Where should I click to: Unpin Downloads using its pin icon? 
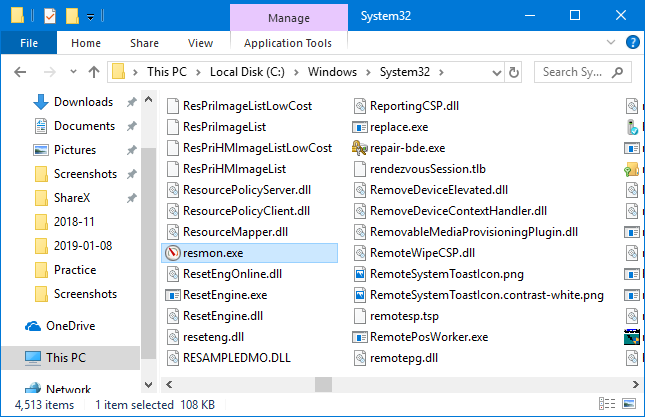pos(132,102)
